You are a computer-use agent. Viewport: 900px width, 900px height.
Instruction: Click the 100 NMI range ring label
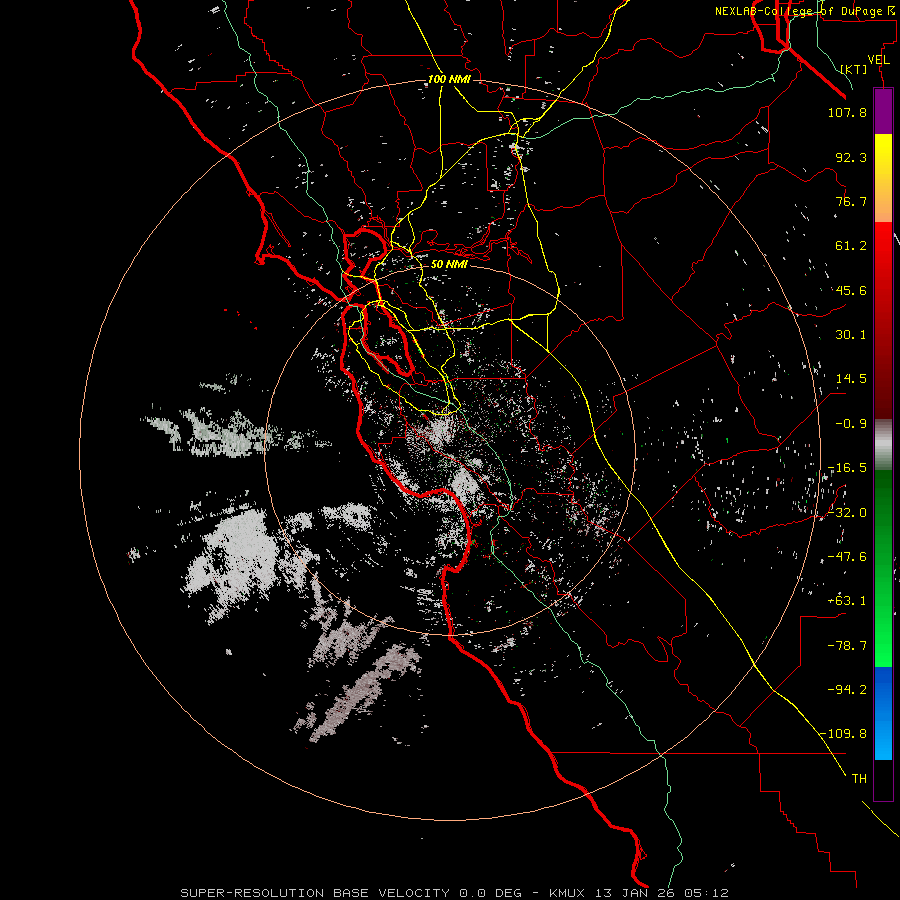[x=449, y=79]
